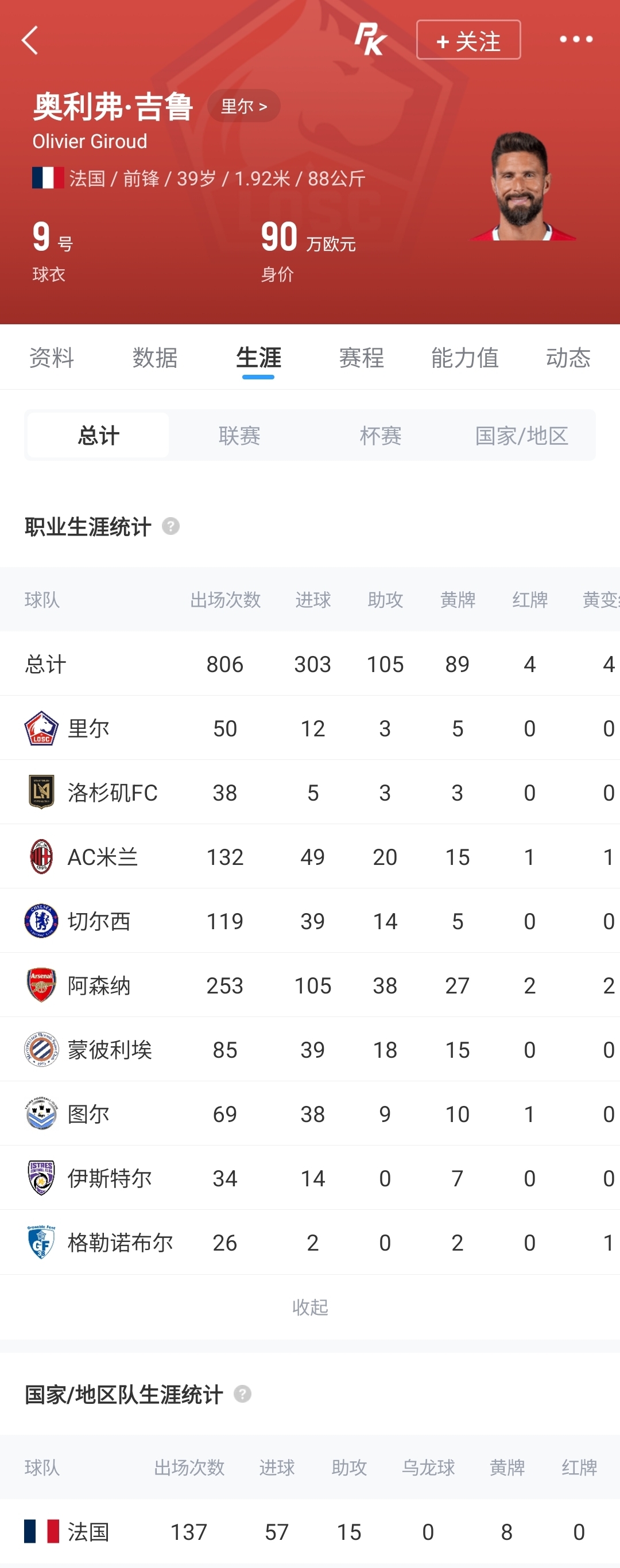Screen dimensions: 620x1568
Task: Tap the AC米兰 club crest
Action: point(41,856)
